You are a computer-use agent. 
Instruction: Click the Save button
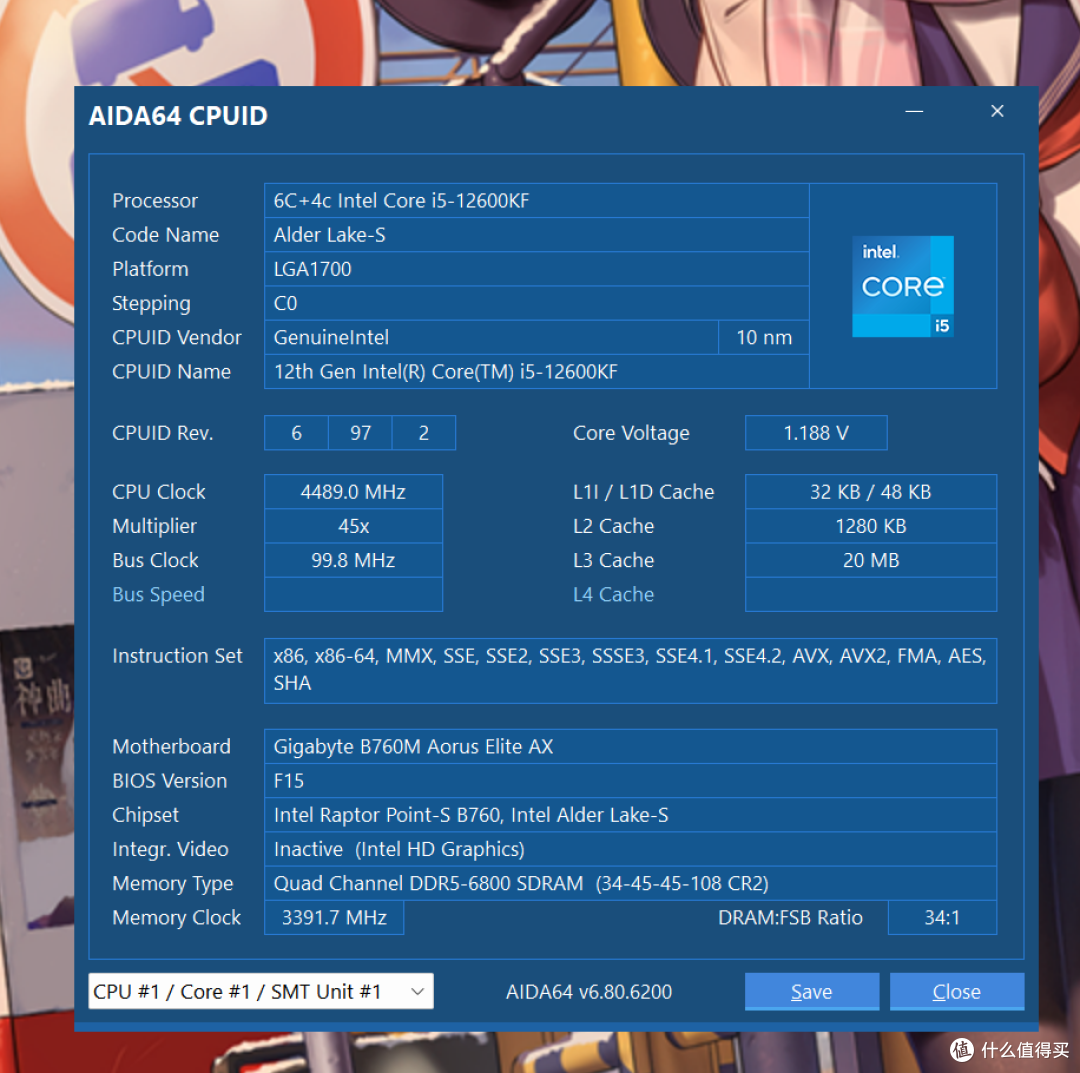[x=811, y=991]
